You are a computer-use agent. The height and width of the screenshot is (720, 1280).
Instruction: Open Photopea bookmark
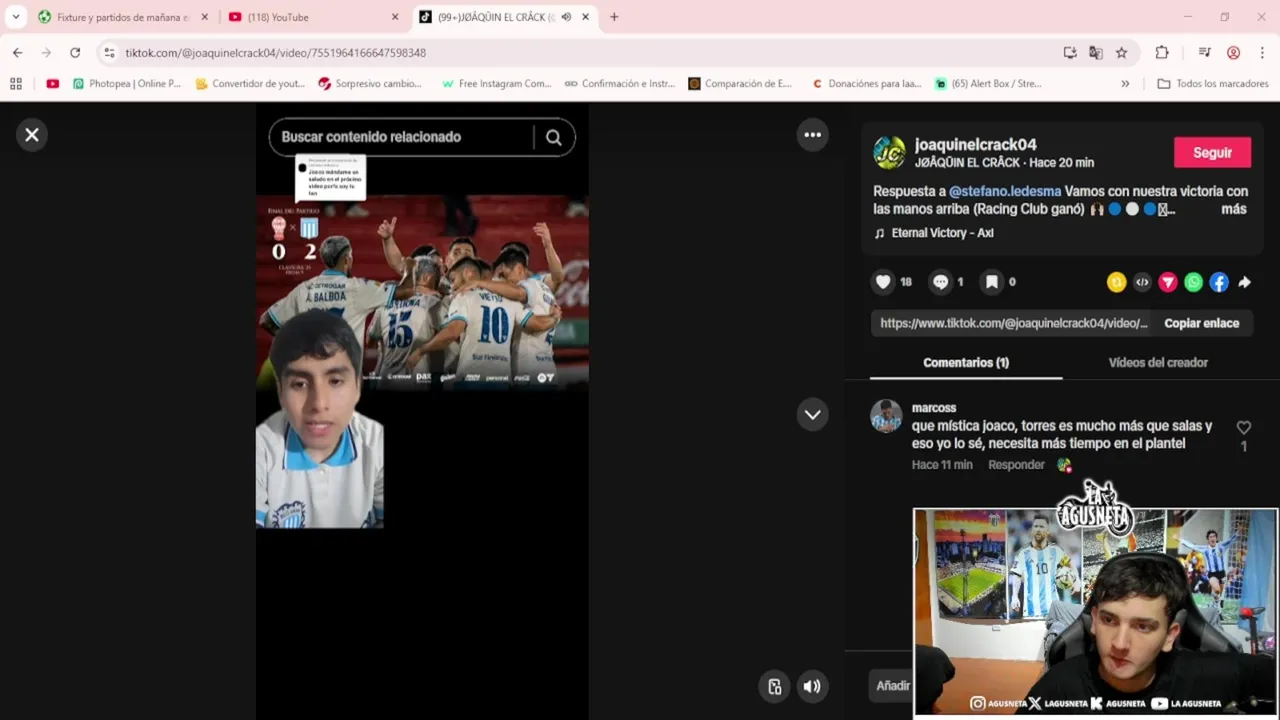tap(127, 84)
